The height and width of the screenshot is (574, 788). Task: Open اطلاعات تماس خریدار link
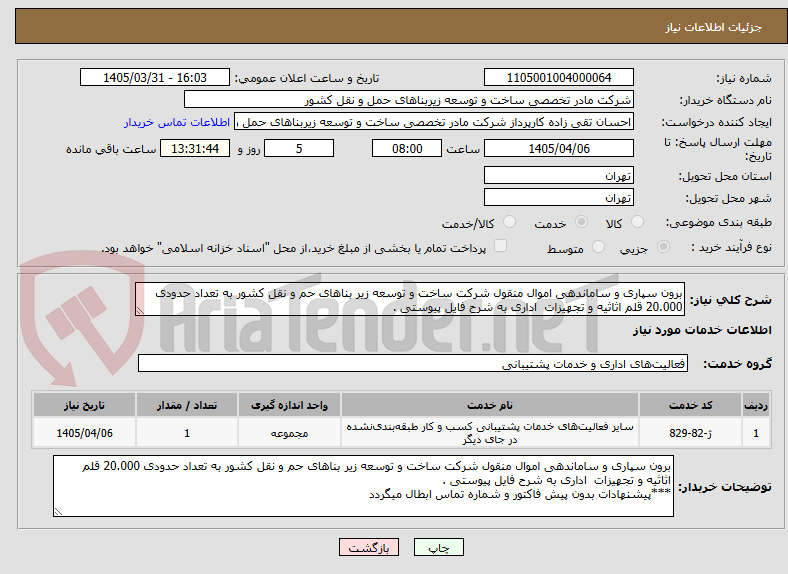[177, 122]
